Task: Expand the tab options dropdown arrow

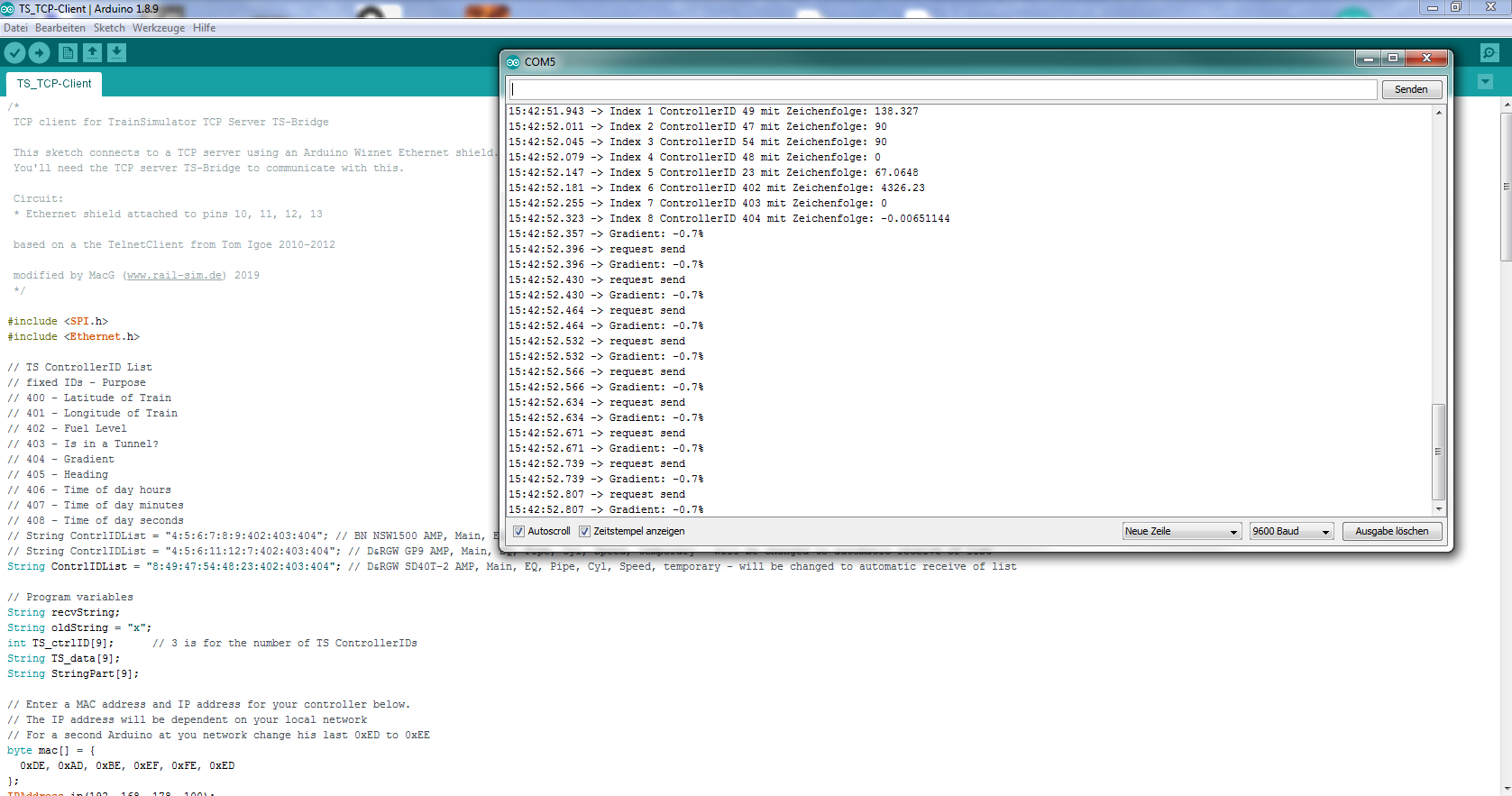Action: [1486, 82]
